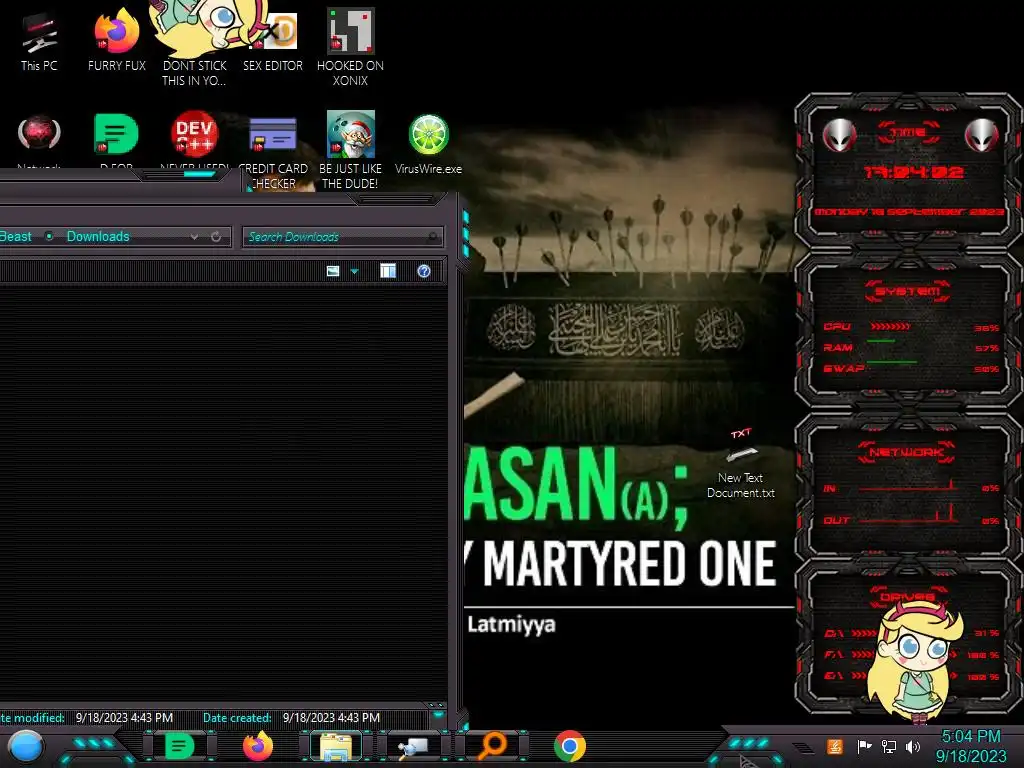Click the RAM usage bar in System gadget
1024x768 pixels.
[881, 342]
